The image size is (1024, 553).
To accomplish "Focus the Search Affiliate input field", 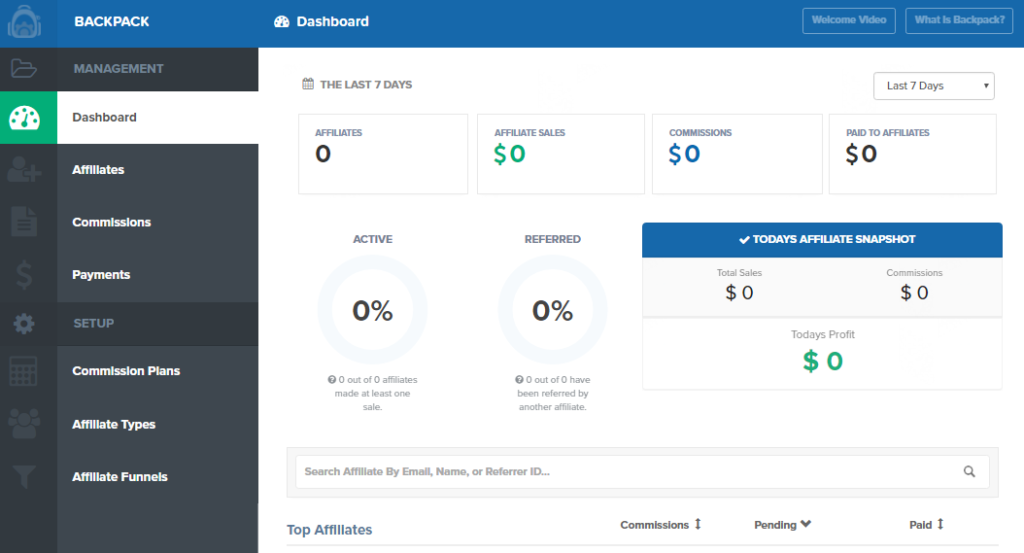I will (x=643, y=471).
